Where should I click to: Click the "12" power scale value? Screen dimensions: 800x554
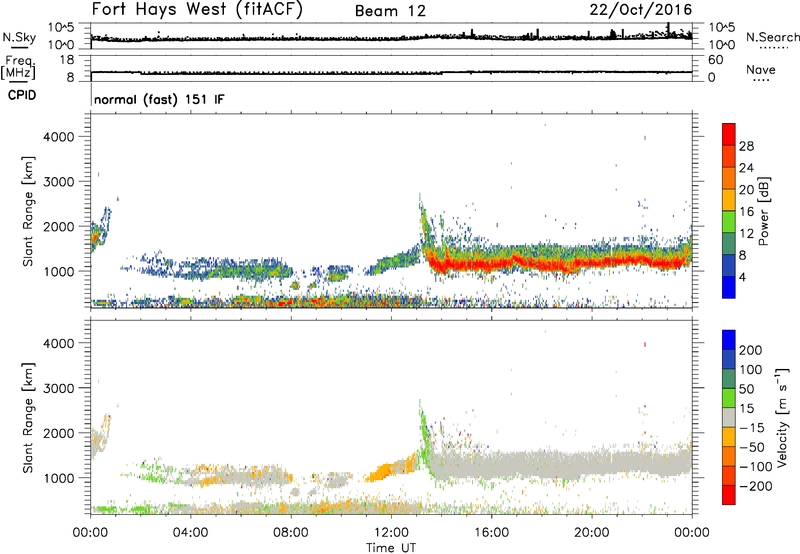tap(746, 234)
